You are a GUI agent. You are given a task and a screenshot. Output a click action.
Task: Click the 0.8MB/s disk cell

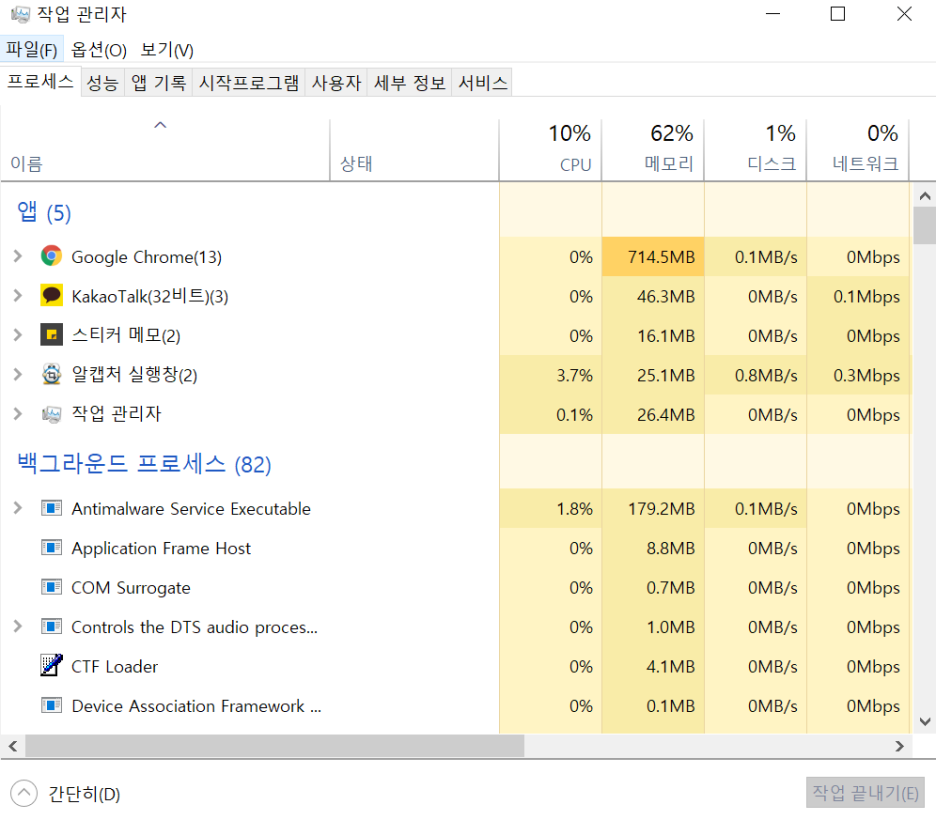[x=756, y=375]
